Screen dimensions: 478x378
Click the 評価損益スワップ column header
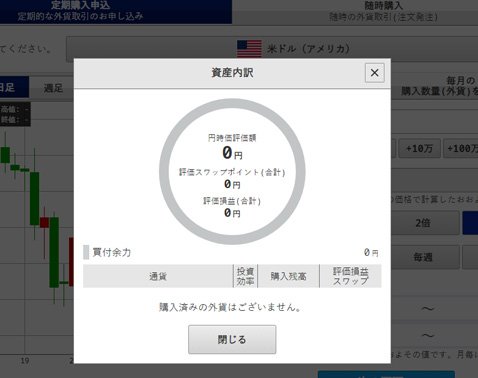[x=351, y=276]
